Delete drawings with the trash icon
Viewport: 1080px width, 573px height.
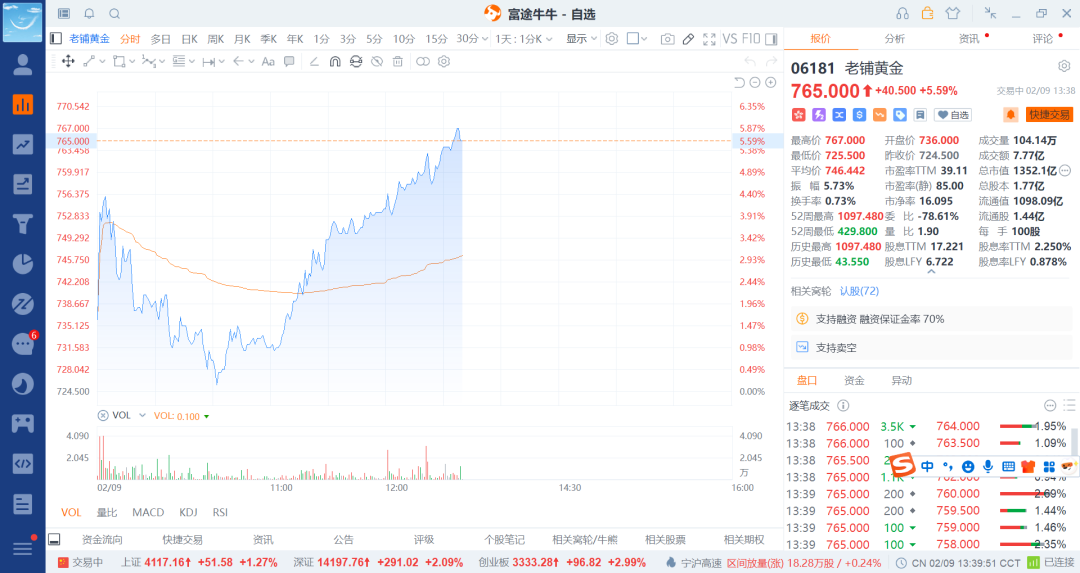pos(397,61)
